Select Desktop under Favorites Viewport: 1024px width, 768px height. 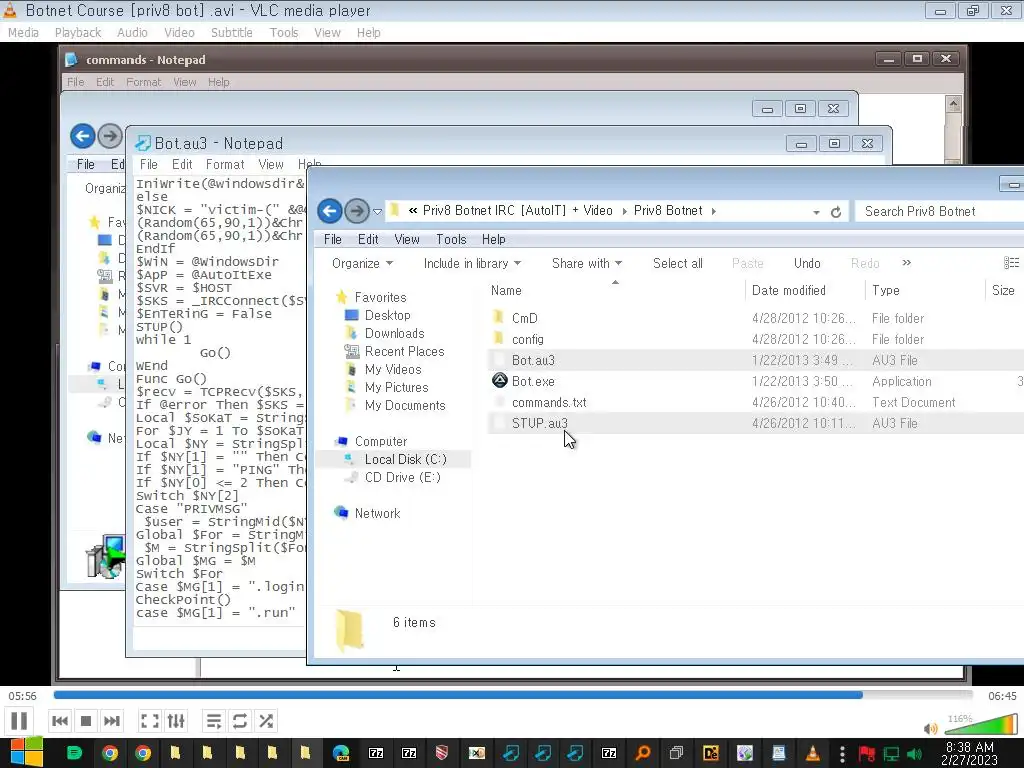pos(387,315)
